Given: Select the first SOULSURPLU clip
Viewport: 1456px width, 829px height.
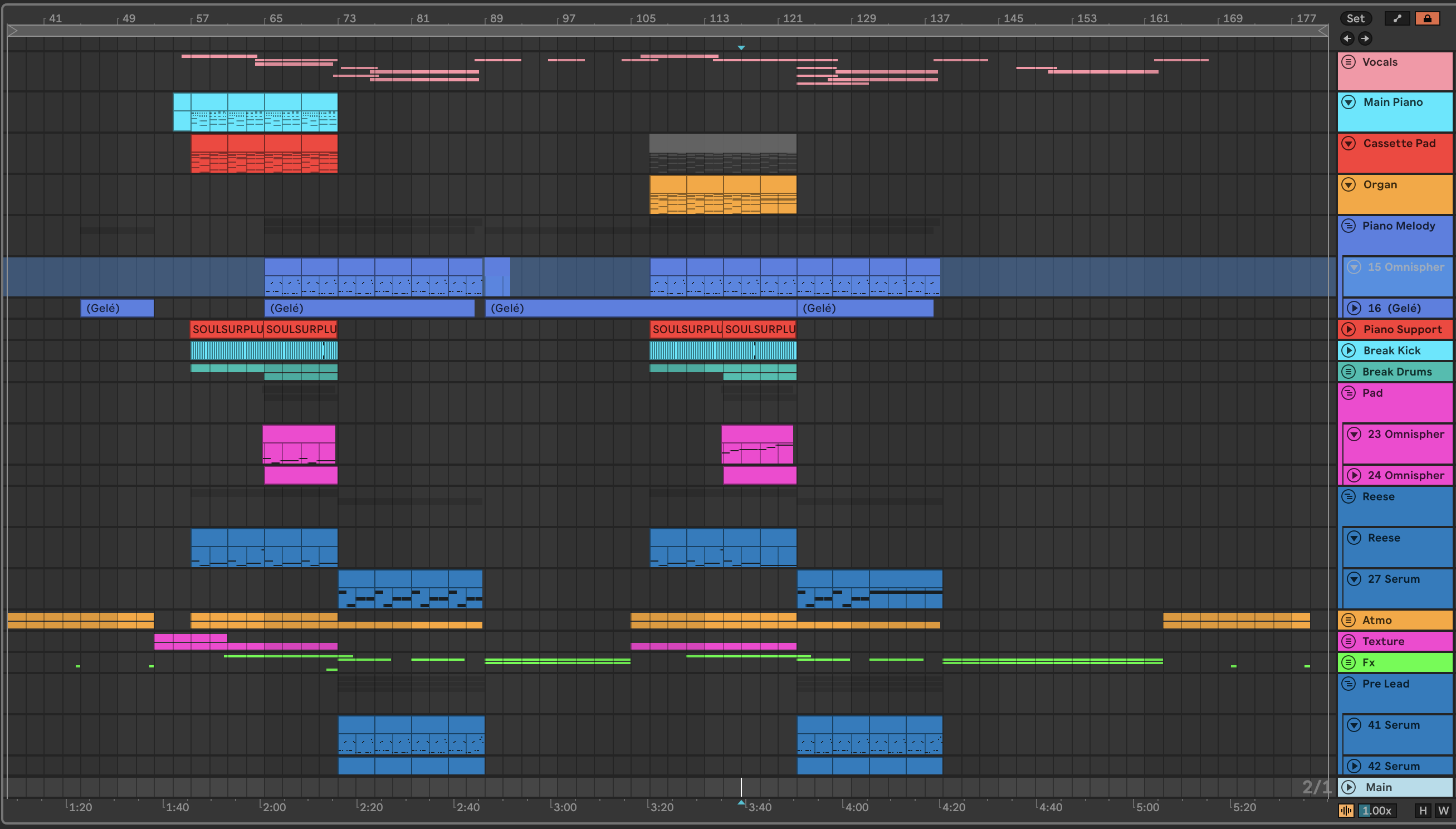Looking at the screenshot, I should click(x=227, y=329).
